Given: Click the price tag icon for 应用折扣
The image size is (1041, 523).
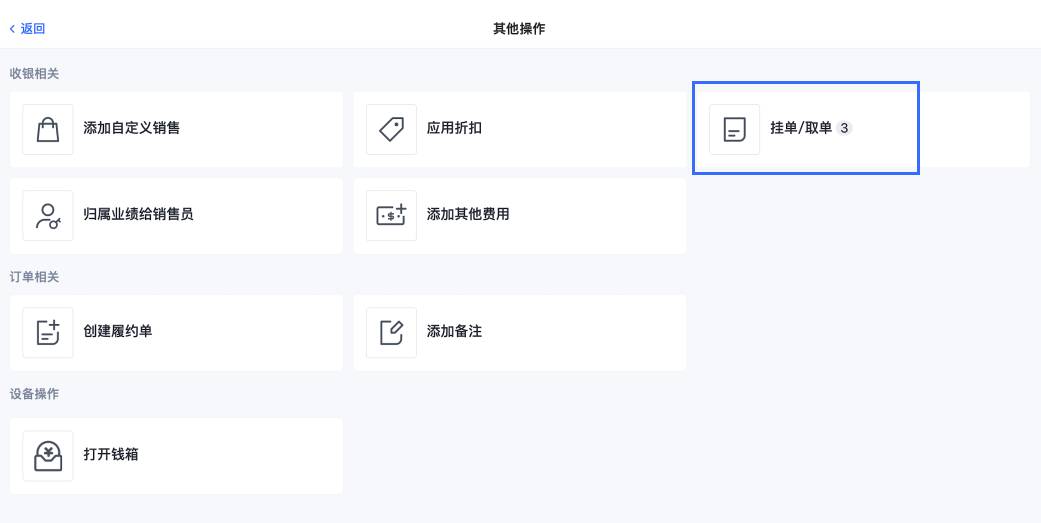Looking at the screenshot, I should tap(392, 129).
